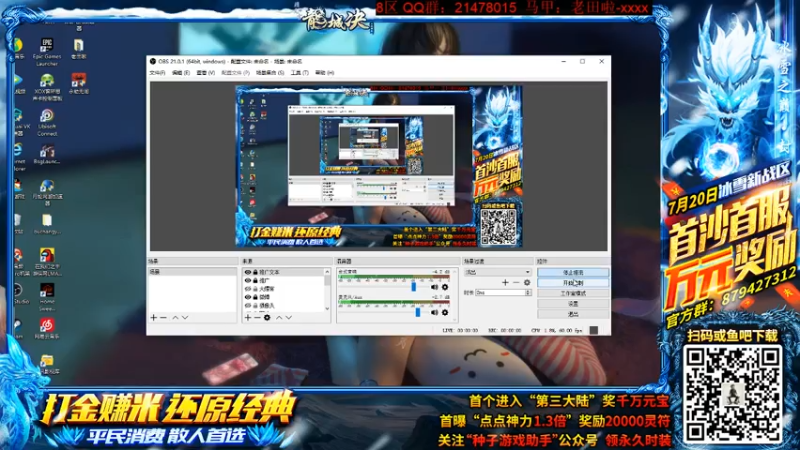Remove the source with the Sources panel minus icon
The height and width of the screenshot is (450, 800).
[x=257, y=317]
